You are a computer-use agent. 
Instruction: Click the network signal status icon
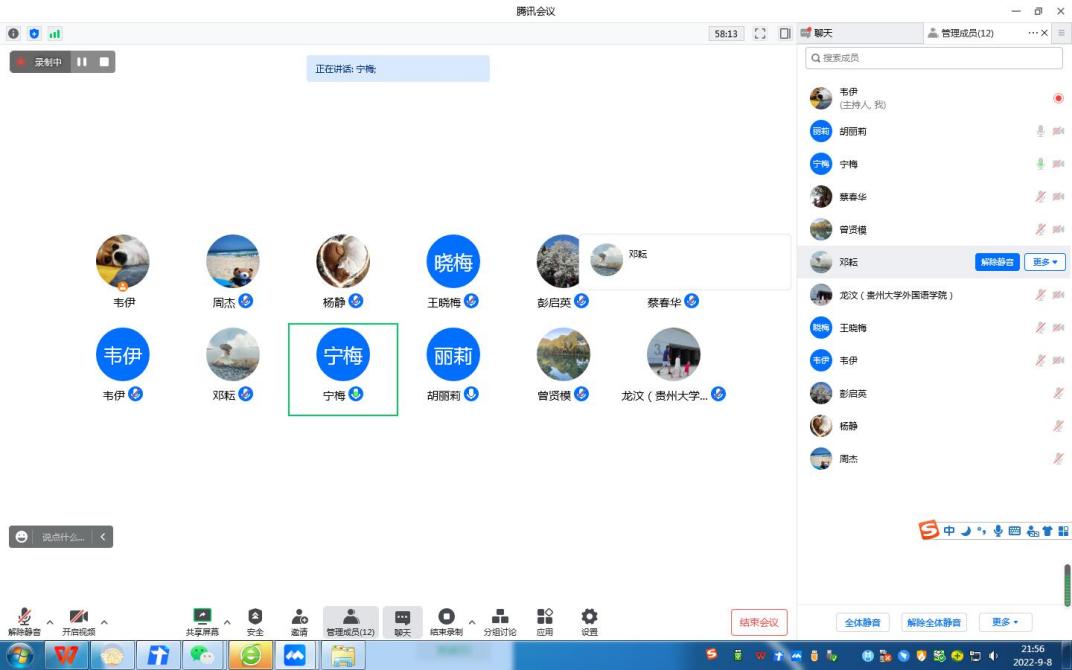click(54, 34)
